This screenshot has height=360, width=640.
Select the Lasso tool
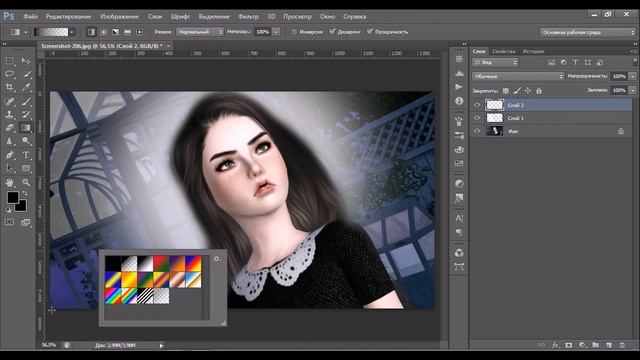click(10, 74)
